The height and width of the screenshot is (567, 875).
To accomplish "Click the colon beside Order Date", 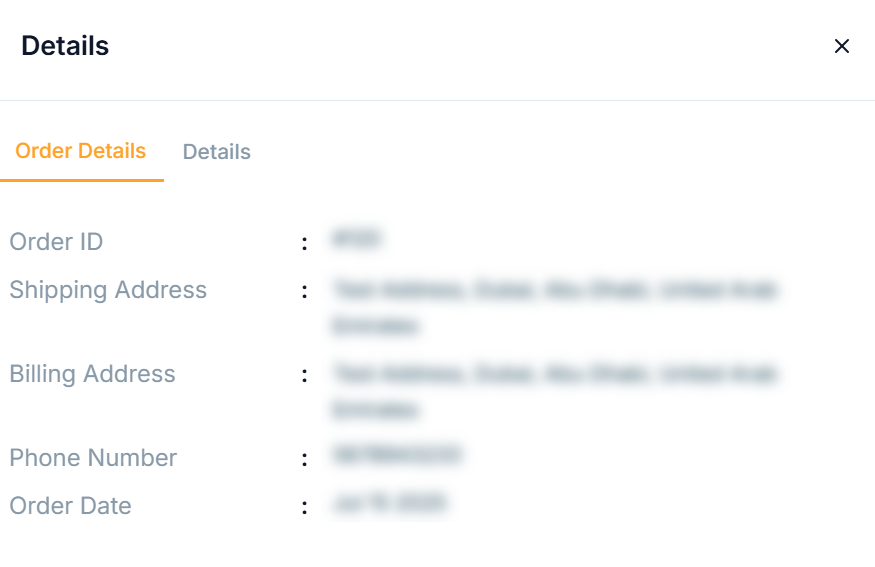I will pyautogui.click(x=304, y=507).
